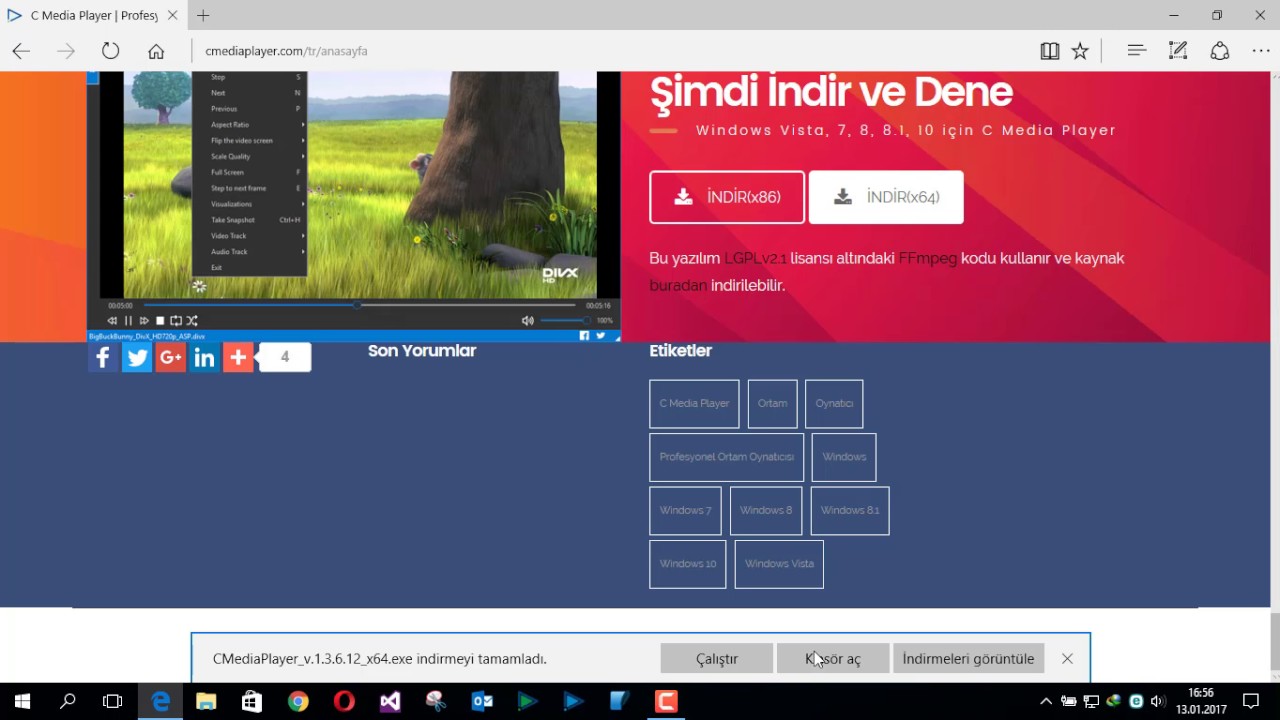Launch Google Chrome from the taskbar
The image size is (1280, 720).
[x=298, y=701]
